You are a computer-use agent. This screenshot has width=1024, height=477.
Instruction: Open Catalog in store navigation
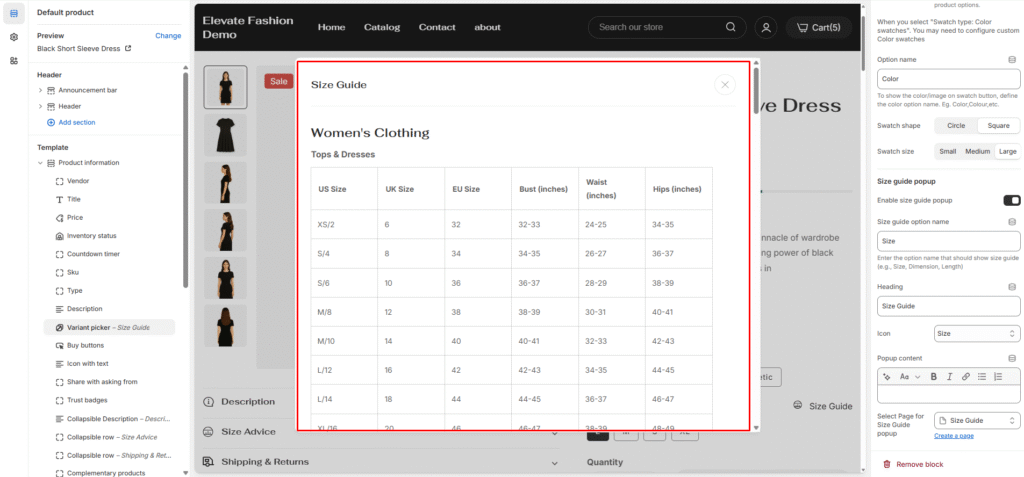tap(382, 27)
